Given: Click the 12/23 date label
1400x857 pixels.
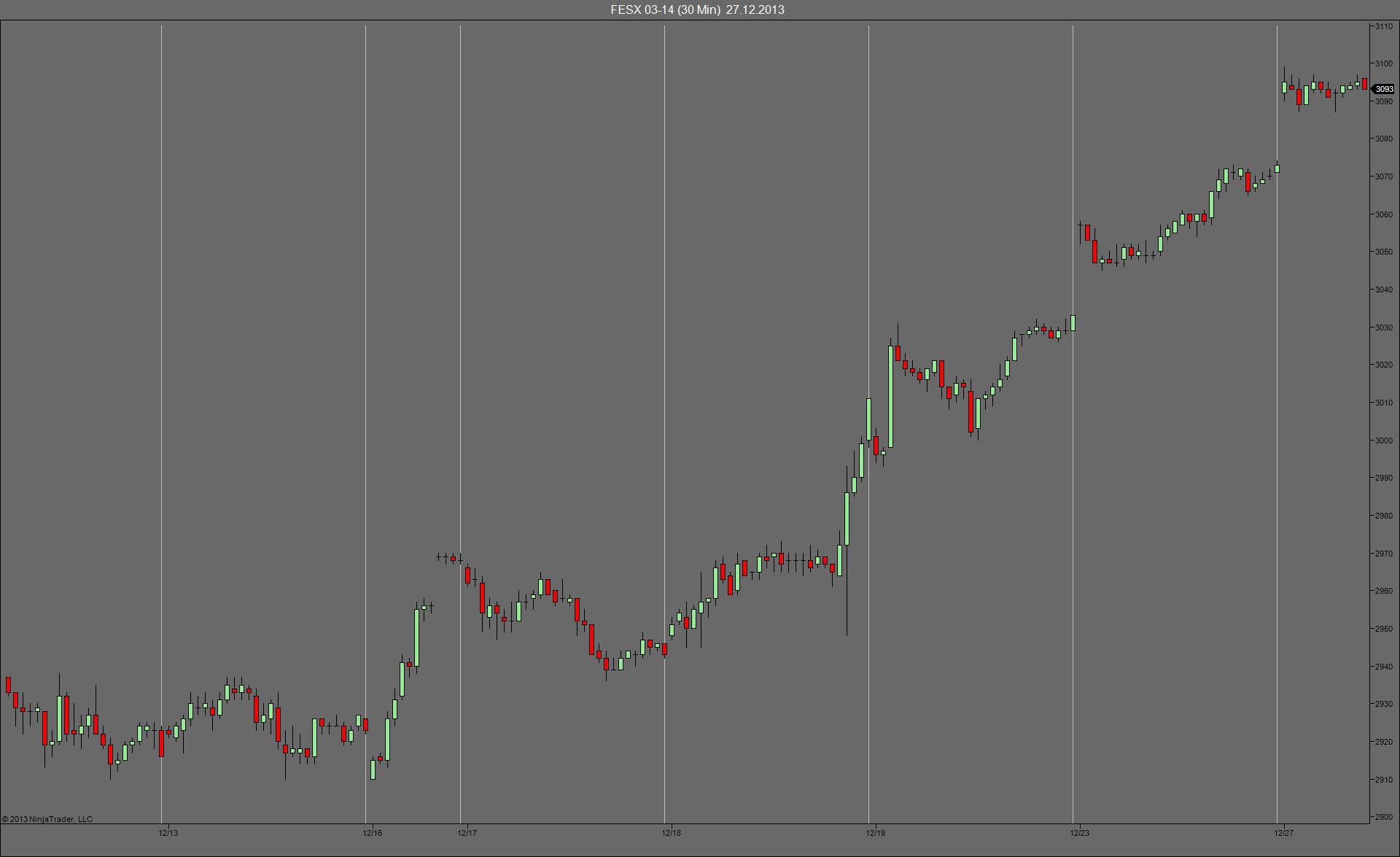Looking at the screenshot, I should coord(1079,832).
